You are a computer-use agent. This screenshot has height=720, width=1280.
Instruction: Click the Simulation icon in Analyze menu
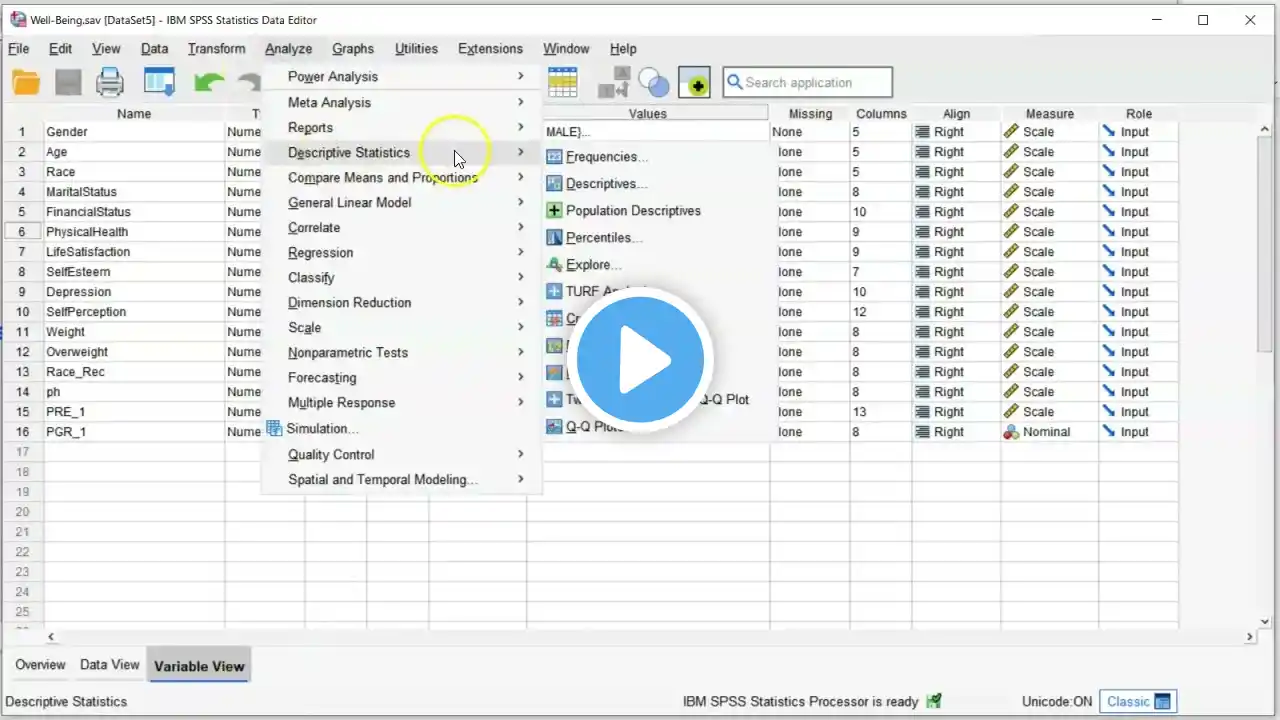click(x=274, y=428)
